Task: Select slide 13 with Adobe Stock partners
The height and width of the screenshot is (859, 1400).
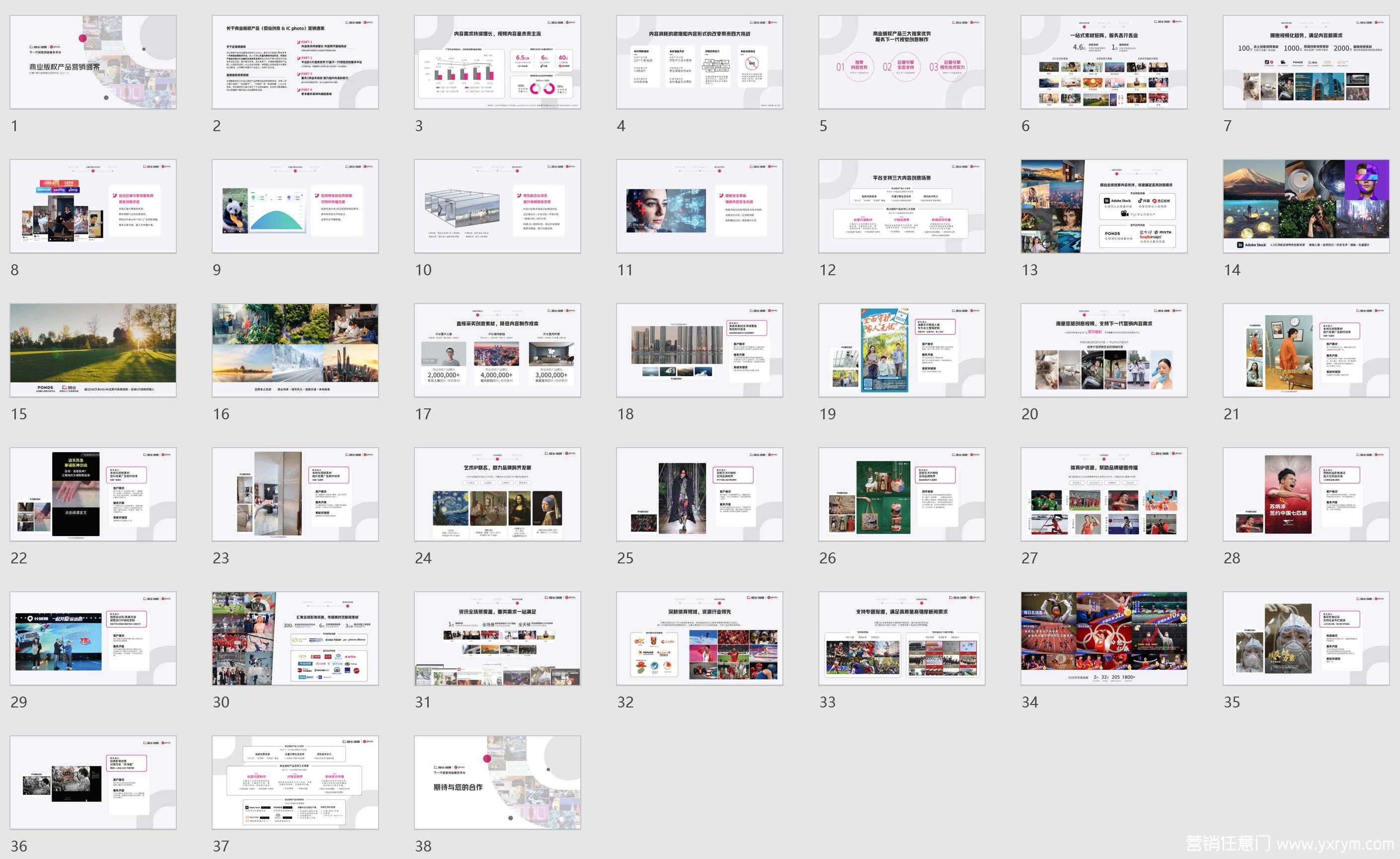Action: coord(1103,206)
